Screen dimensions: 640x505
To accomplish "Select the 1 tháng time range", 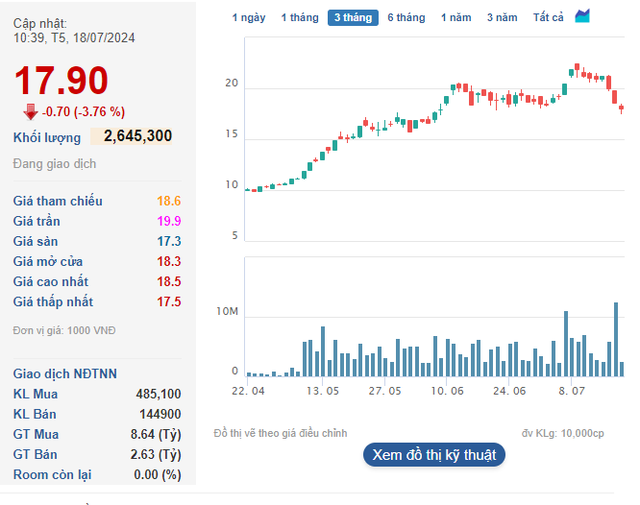I will point(300,18).
